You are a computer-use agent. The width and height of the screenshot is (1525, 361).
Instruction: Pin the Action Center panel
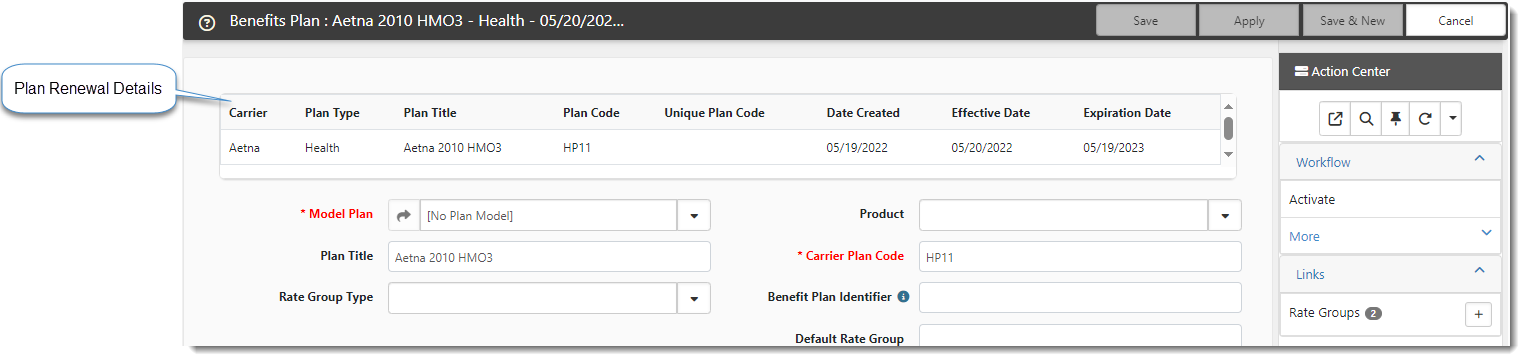coord(1395,119)
